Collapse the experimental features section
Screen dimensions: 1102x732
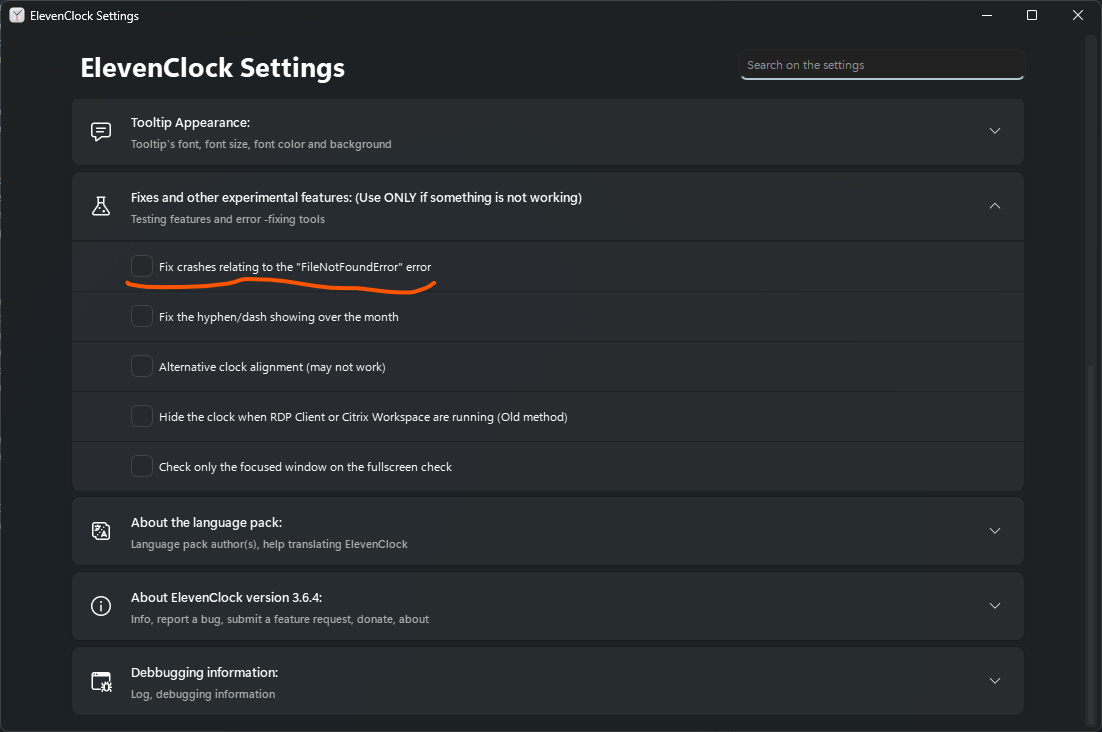tap(995, 205)
